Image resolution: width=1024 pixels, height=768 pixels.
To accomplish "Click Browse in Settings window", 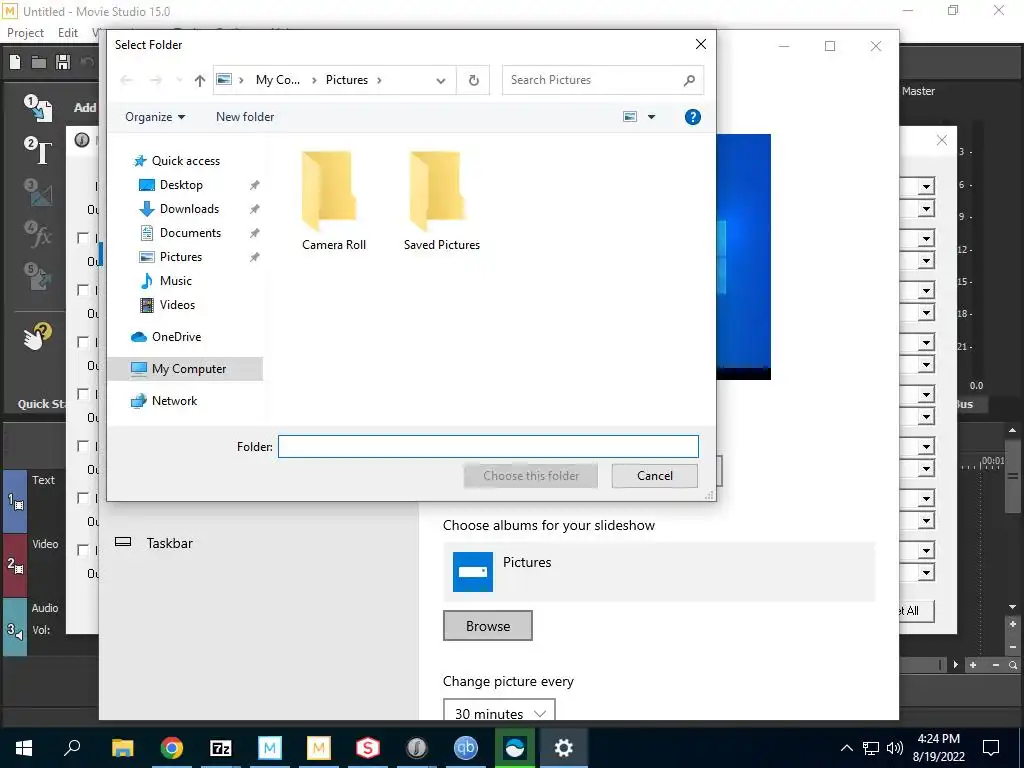I will coord(488,626).
